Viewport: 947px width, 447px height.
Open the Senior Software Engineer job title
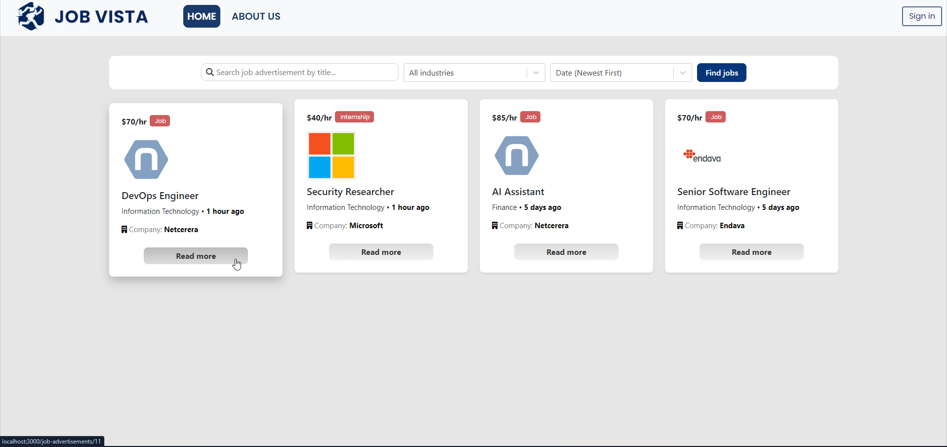coord(733,192)
